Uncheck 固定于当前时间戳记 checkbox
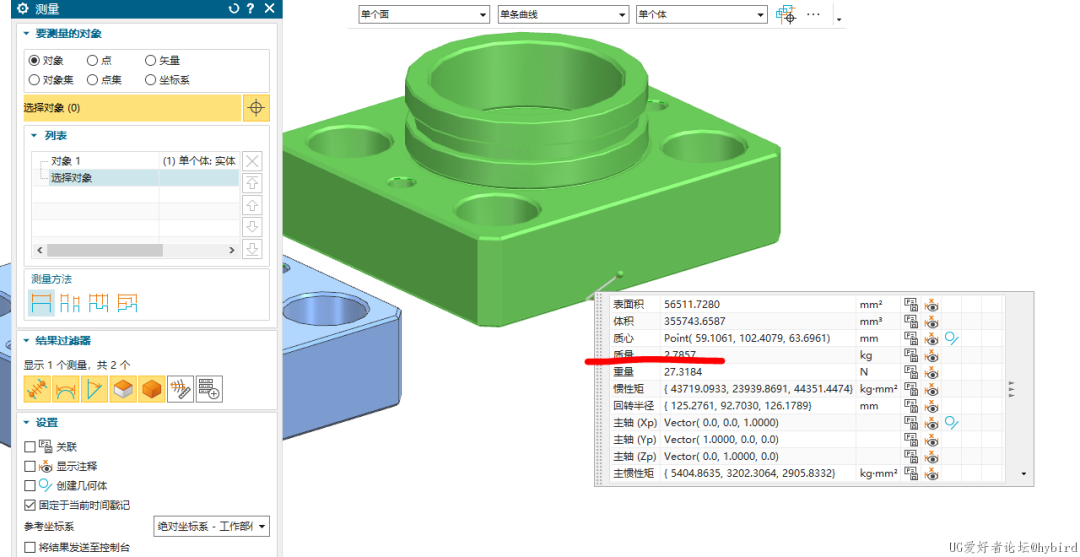 click(x=29, y=505)
